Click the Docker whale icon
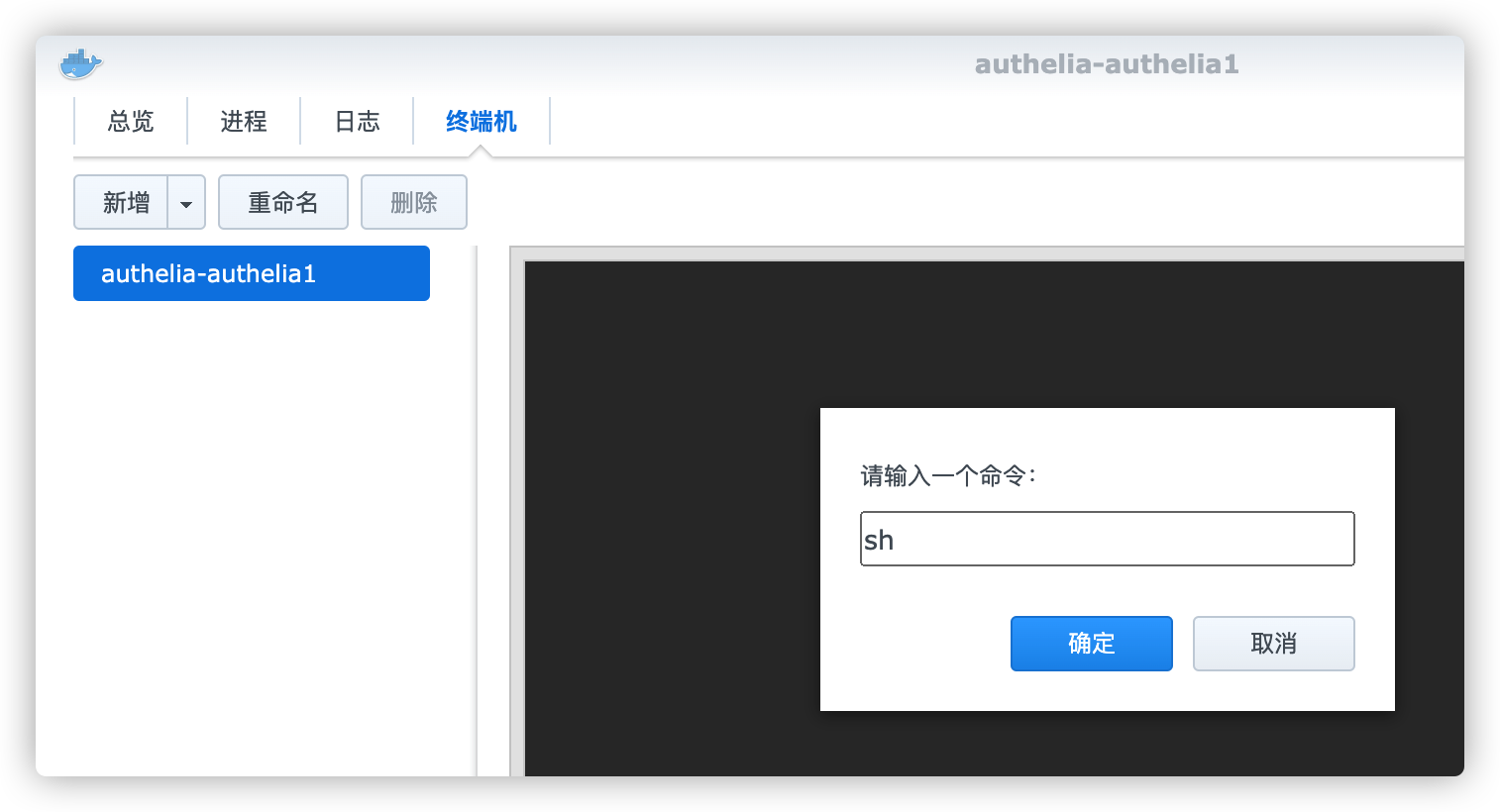1500x812 pixels. tap(79, 63)
